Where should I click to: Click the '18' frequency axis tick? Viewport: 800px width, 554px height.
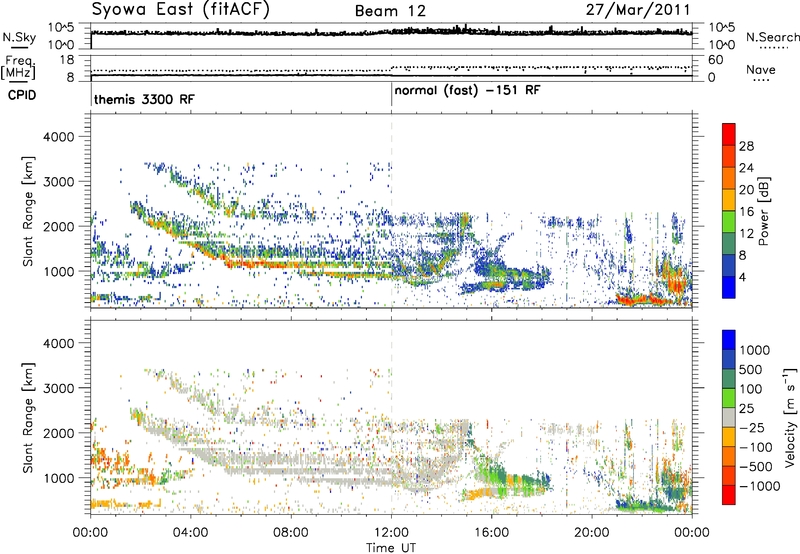coord(67,60)
